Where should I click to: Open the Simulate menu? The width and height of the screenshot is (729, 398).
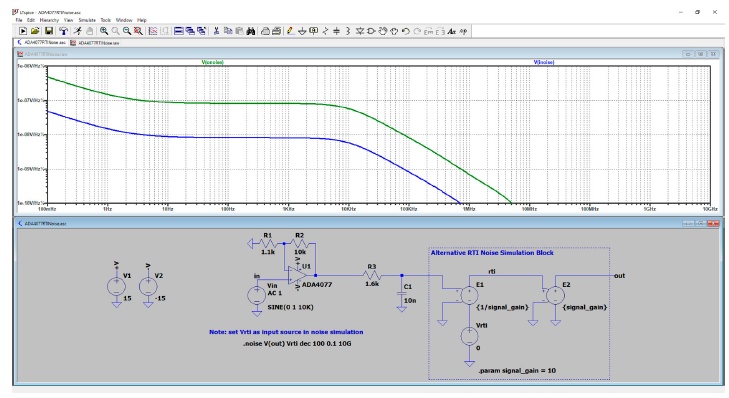pyautogui.click(x=87, y=20)
